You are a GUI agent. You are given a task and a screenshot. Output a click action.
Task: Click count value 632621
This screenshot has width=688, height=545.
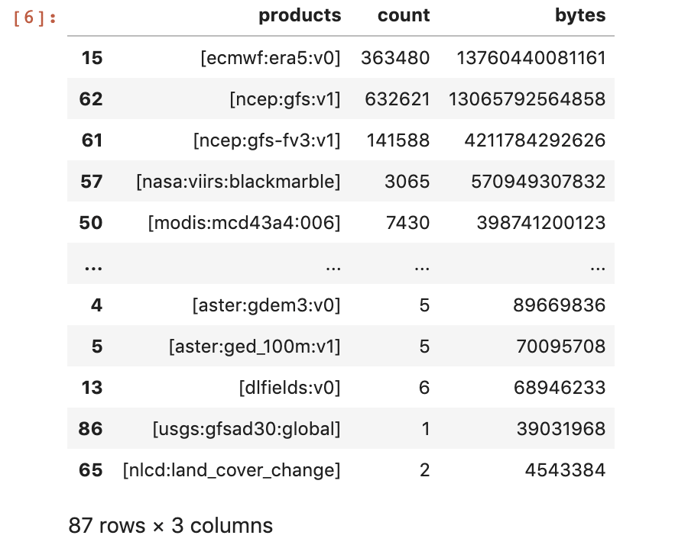tap(397, 99)
